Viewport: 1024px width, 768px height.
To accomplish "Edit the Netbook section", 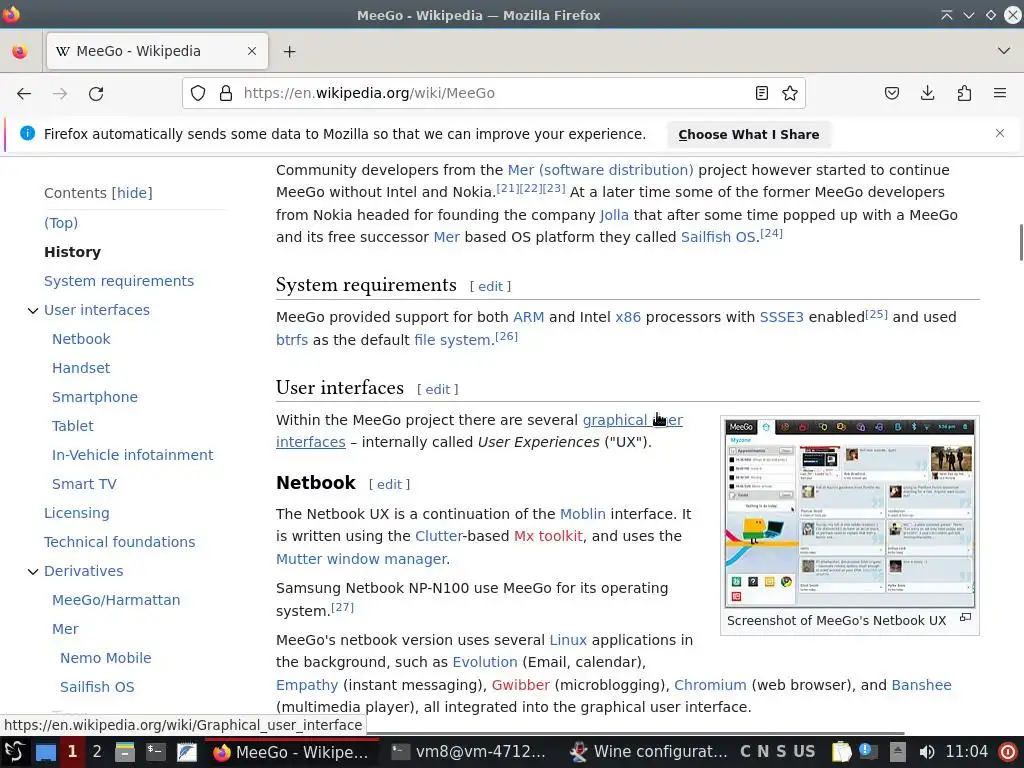I will pos(389,485).
